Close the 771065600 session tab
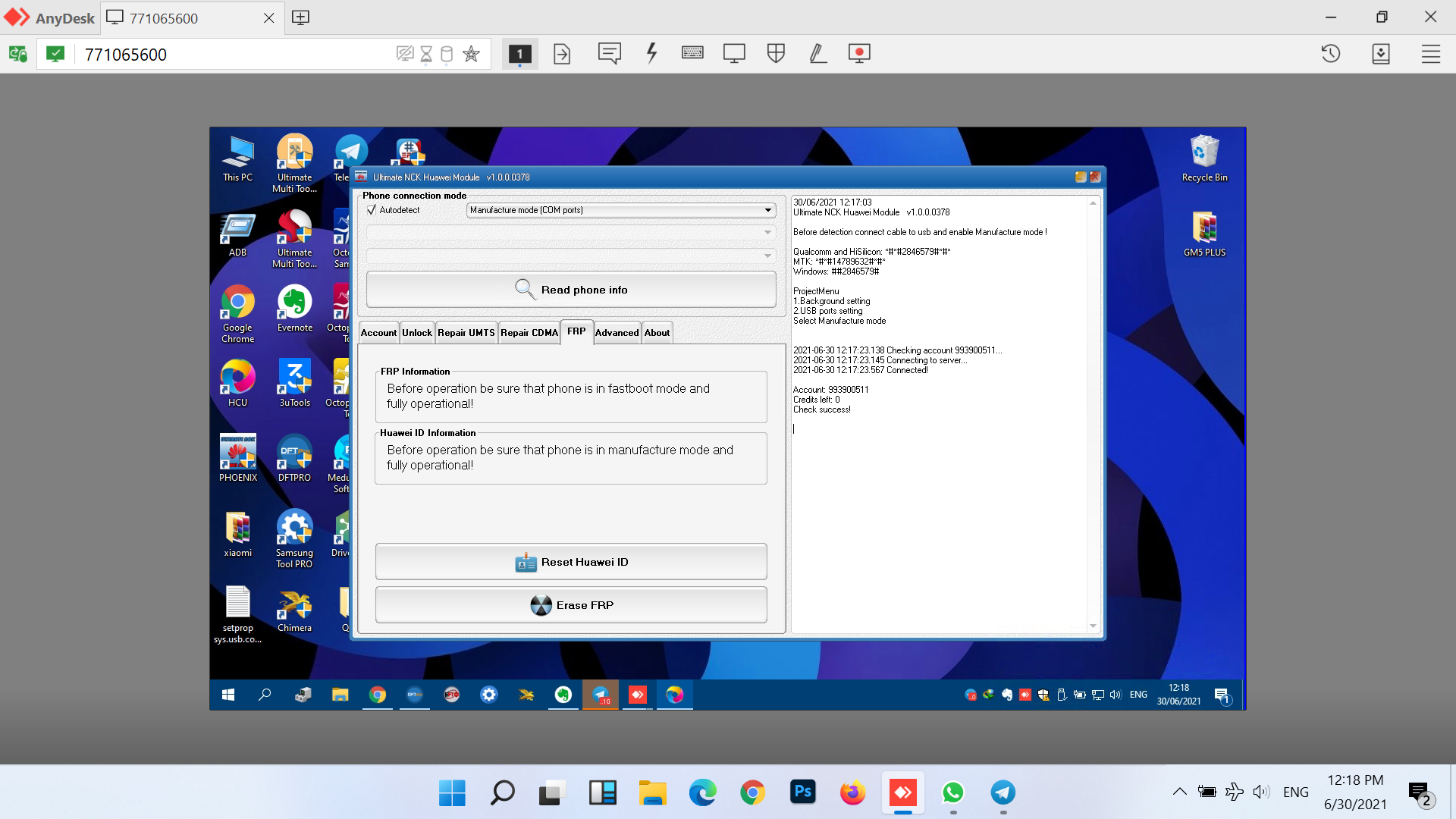This screenshot has height=819, width=1456. (268, 18)
